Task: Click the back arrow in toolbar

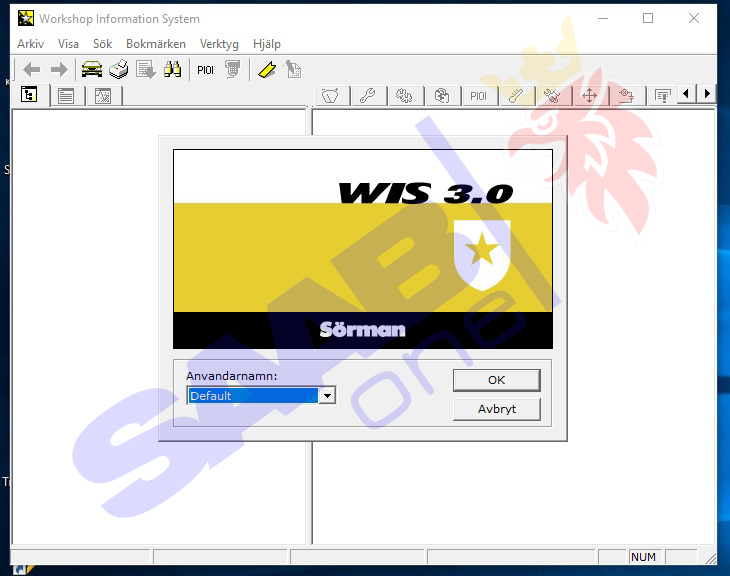Action: tap(32, 70)
